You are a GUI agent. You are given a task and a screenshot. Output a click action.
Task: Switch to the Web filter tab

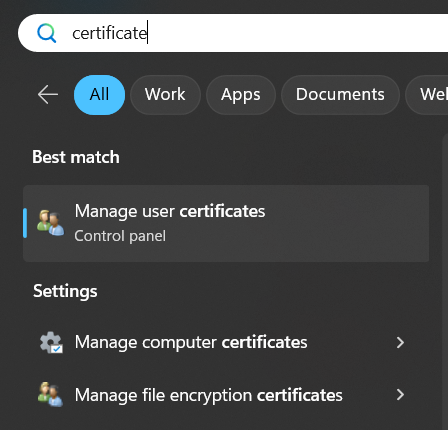pyautogui.click(x=427, y=95)
